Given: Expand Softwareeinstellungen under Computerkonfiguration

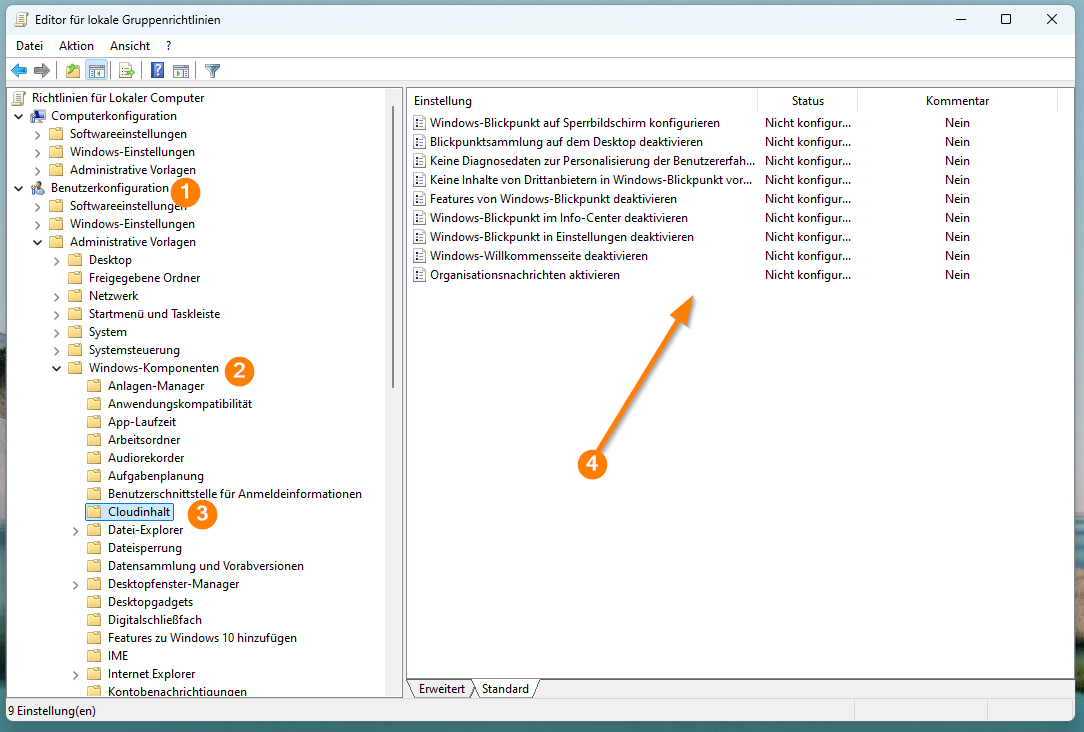Looking at the screenshot, I should 37,135.
